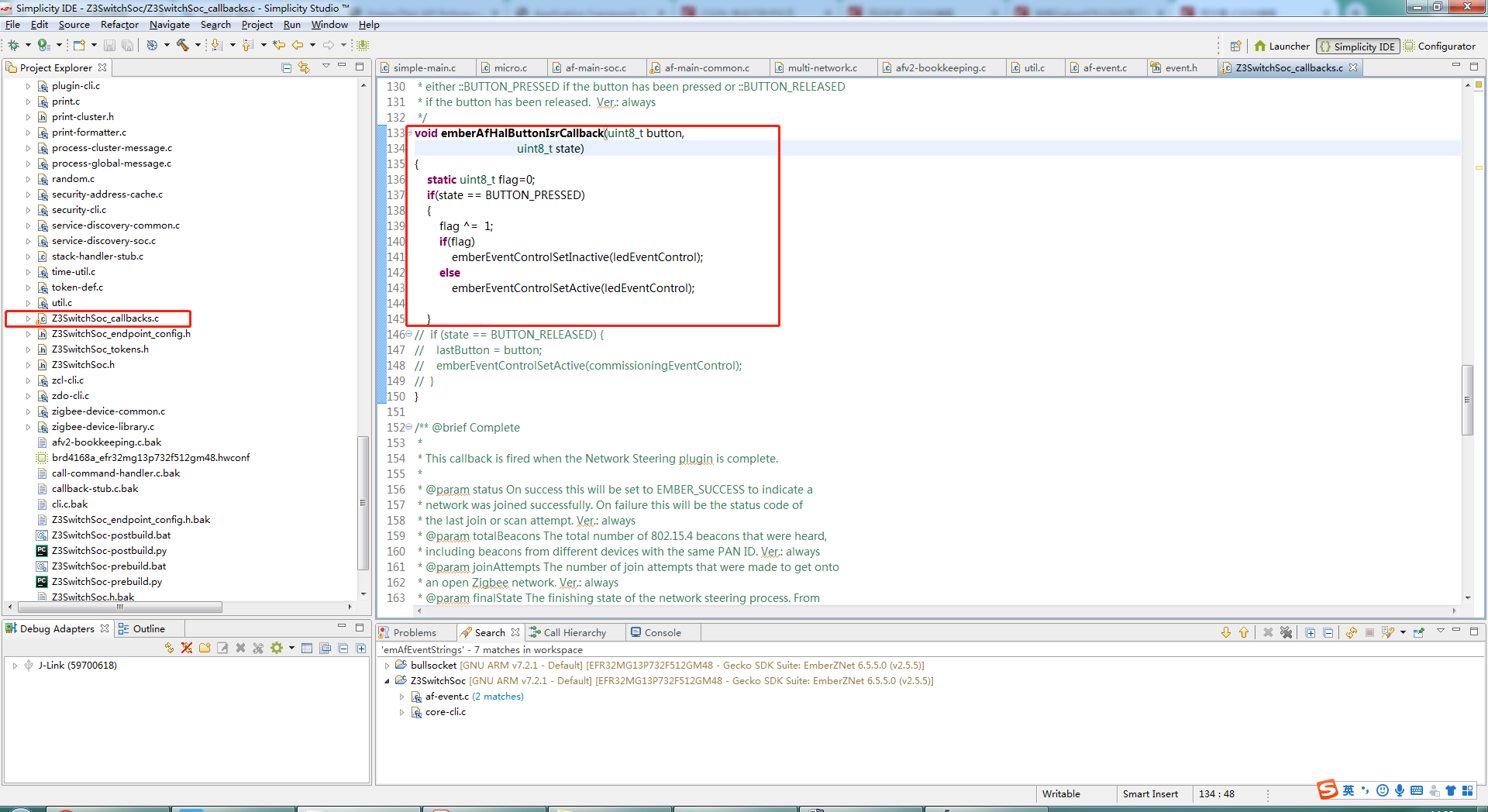This screenshot has width=1488, height=812.
Task: Select util.c in Project Explorer
Action: pos(62,303)
